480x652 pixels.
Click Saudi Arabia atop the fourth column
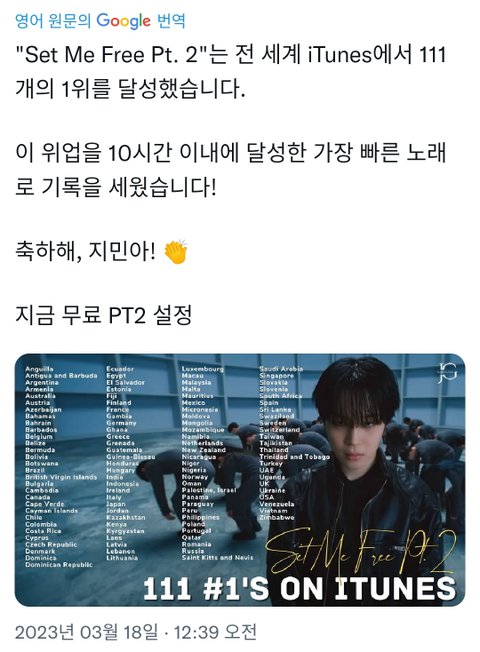pyautogui.click(x=281, y=369)
